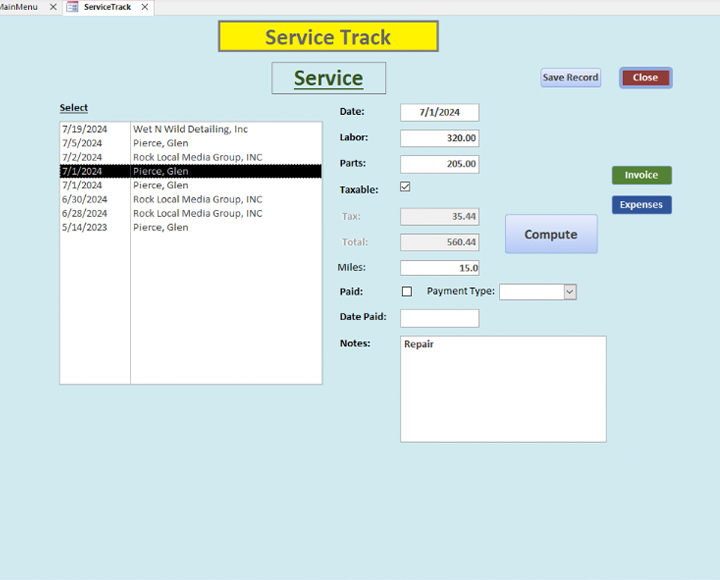The width and height of the screenshot is (720, 580).
Task: Select the highlighted 7/1/2024 Pierce, Glen row
Action: point(191,171)
